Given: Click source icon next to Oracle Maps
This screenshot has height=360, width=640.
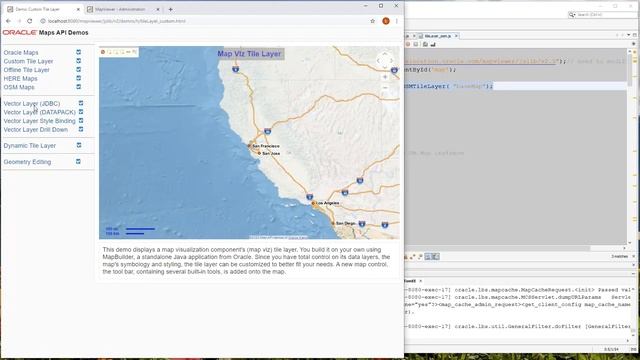Looking at the screenshot, I should pos(78,52).
